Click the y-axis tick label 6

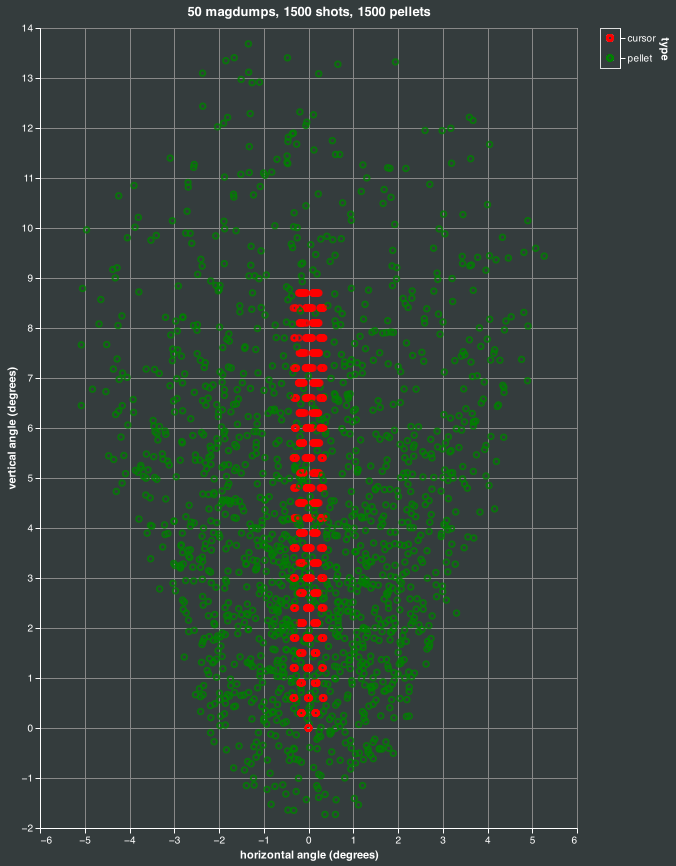tap(31, 428)
